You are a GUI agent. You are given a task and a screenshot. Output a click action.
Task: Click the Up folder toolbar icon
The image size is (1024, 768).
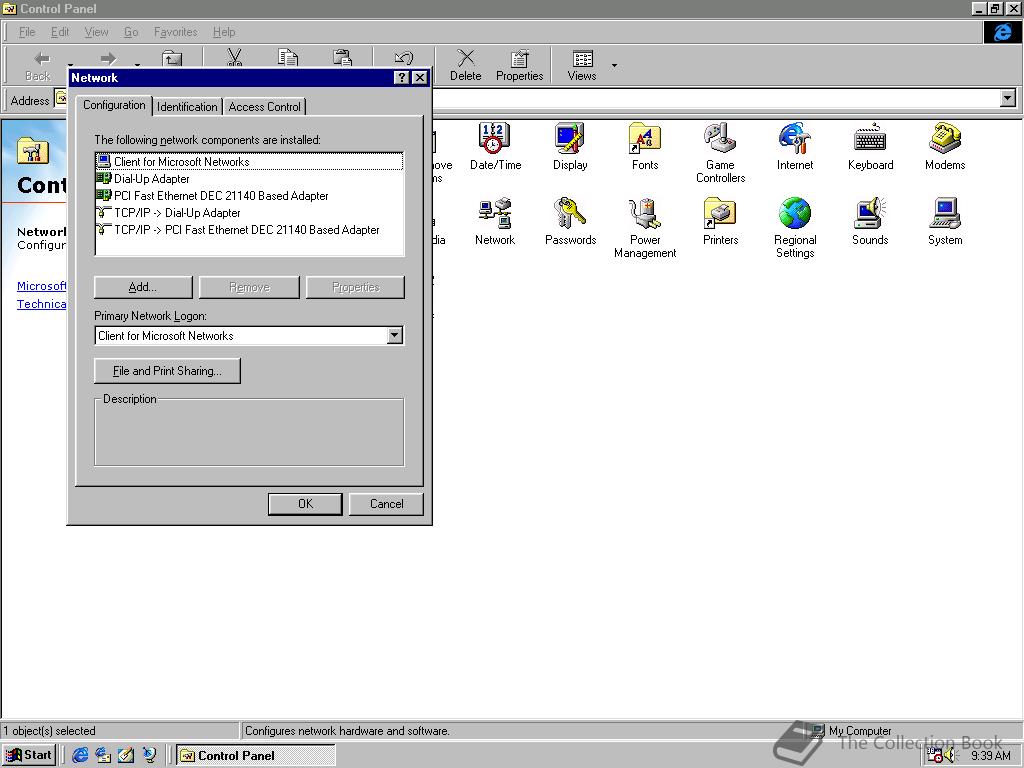coord(172,59)
